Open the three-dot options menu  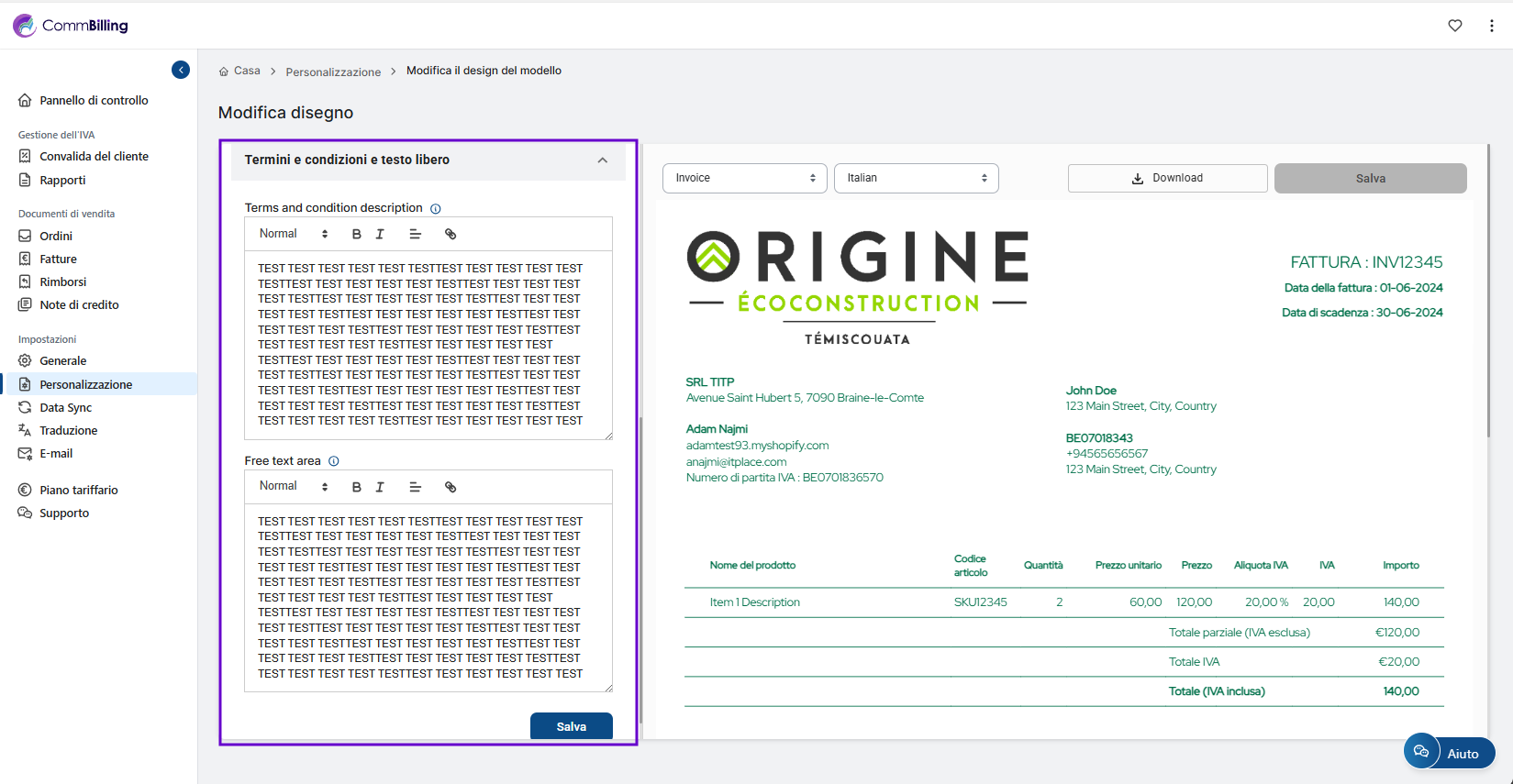(1491, 26)
